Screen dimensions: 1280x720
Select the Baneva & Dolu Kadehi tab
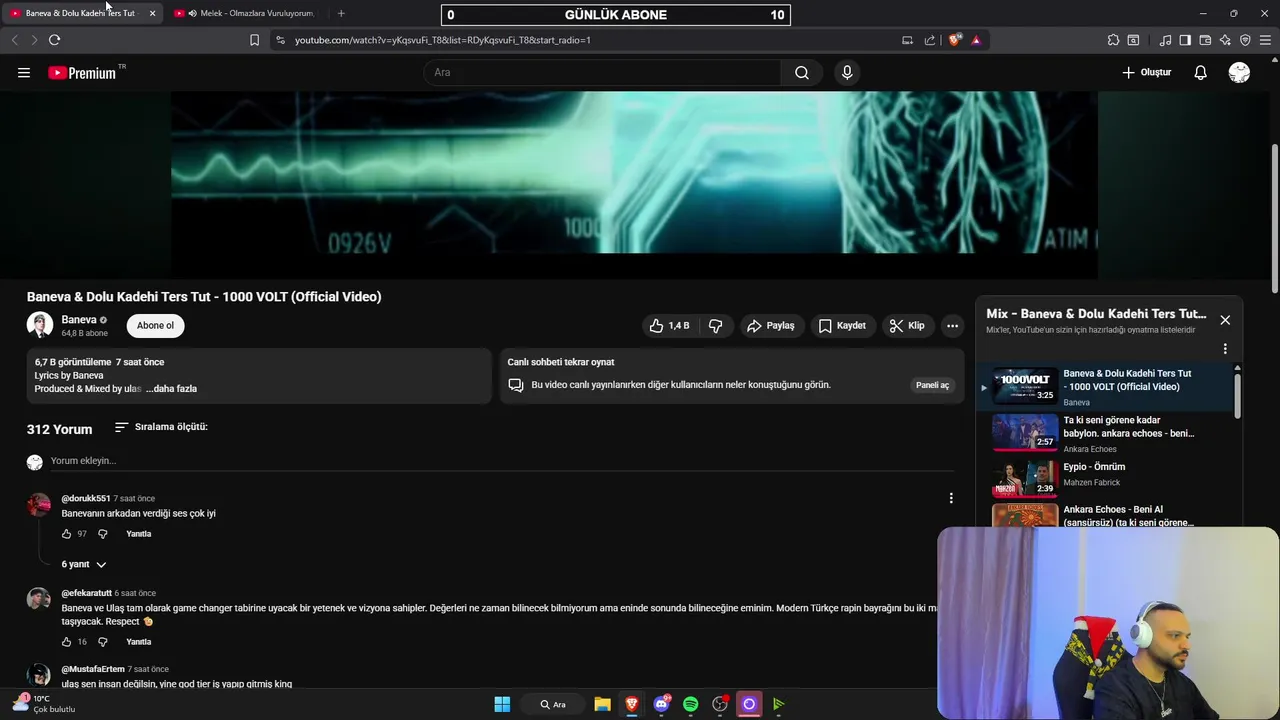pyautogui.click(x=80, y=13)
